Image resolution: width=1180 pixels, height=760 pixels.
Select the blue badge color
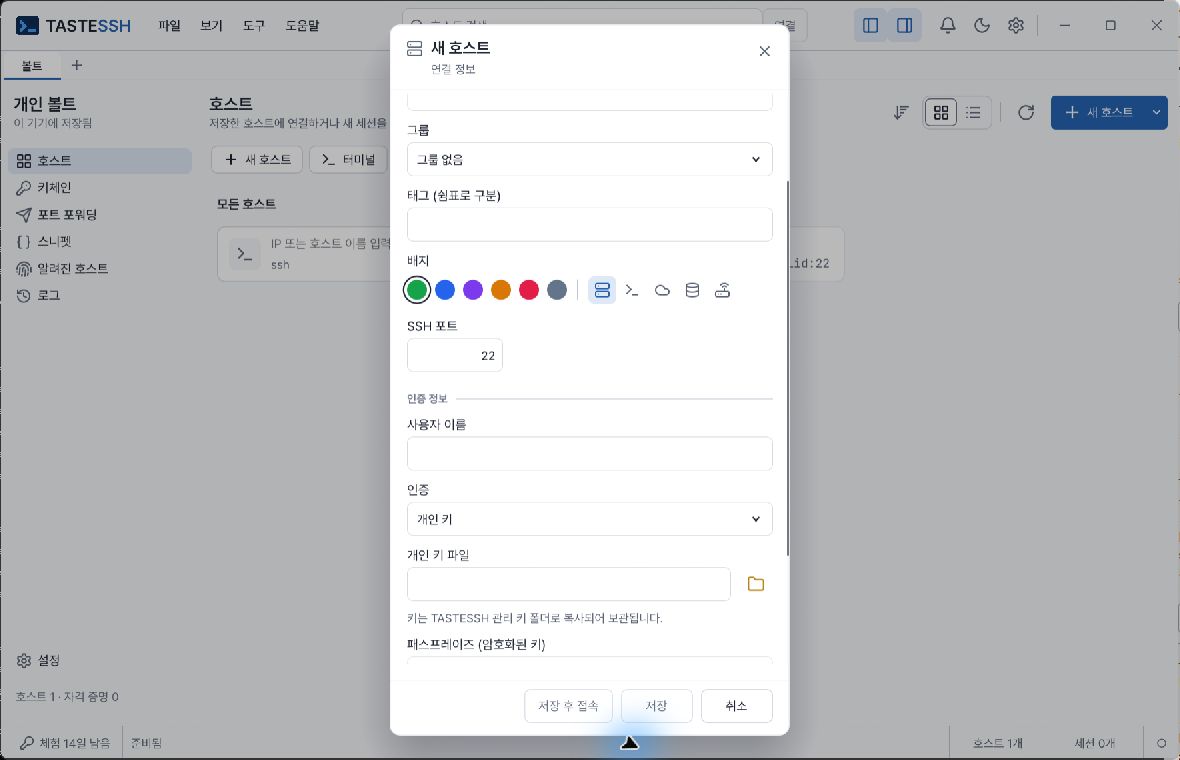[445, 290]
